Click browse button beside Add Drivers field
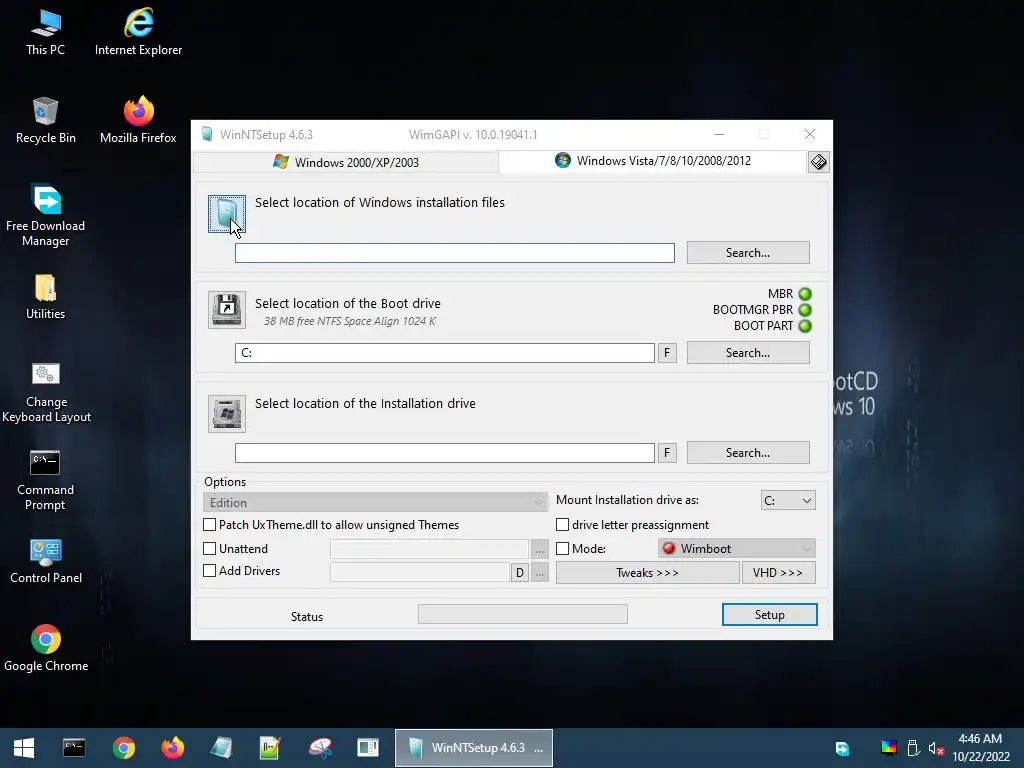Image resolution: width=1024 pixels, height=768 pixels. coord(539,573)
